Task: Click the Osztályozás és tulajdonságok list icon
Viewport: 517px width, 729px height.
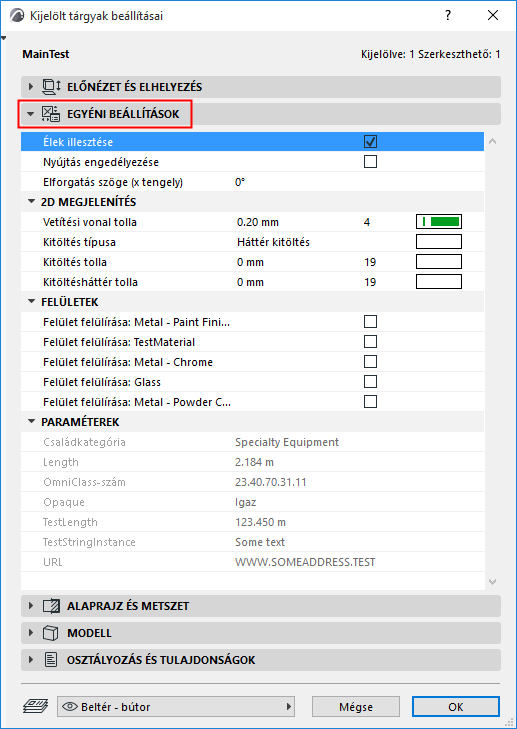Action: pyautogui.click(x=50, y=660)
